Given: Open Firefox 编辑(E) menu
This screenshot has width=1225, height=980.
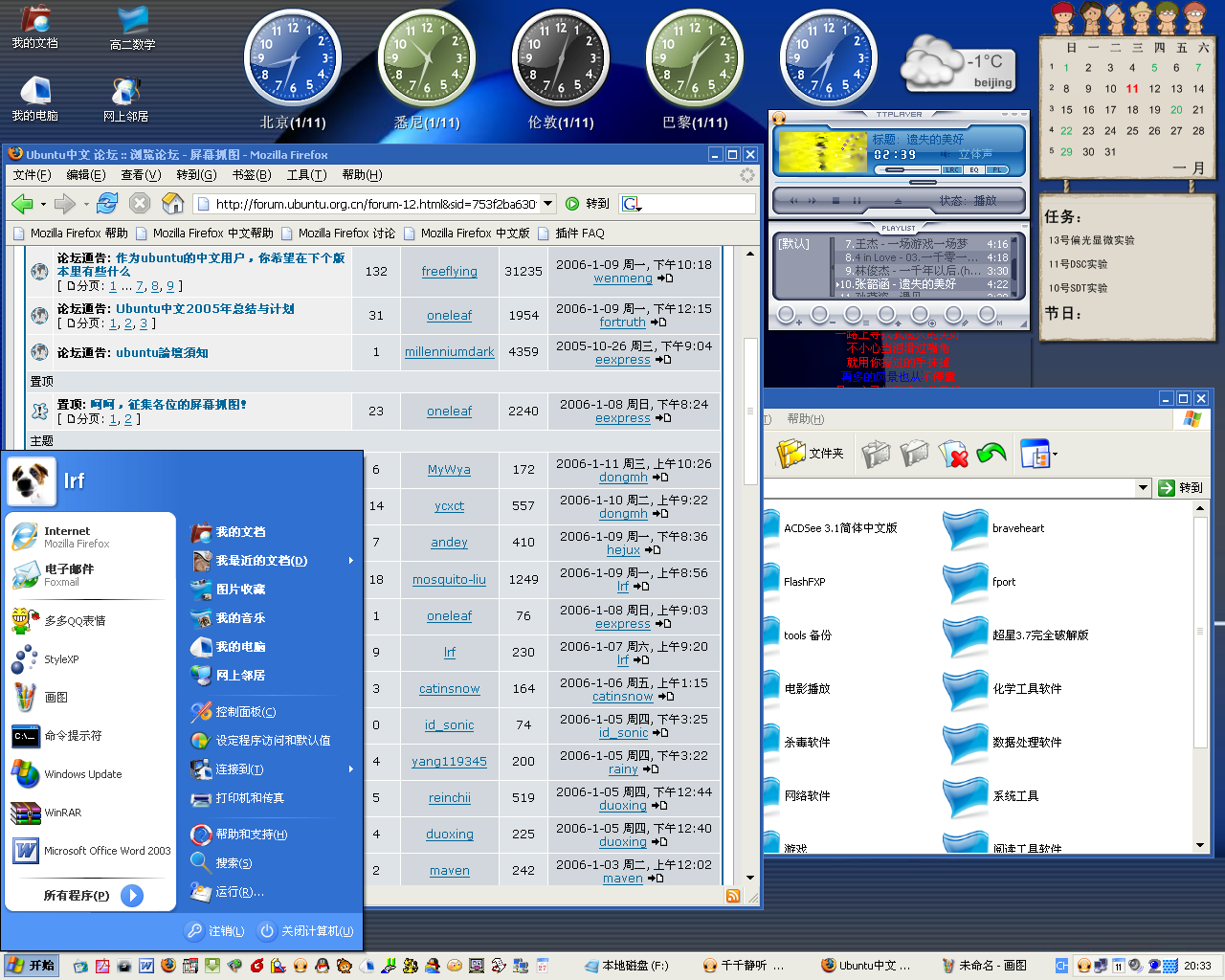Looking at the screenshot, I should 86,175.
